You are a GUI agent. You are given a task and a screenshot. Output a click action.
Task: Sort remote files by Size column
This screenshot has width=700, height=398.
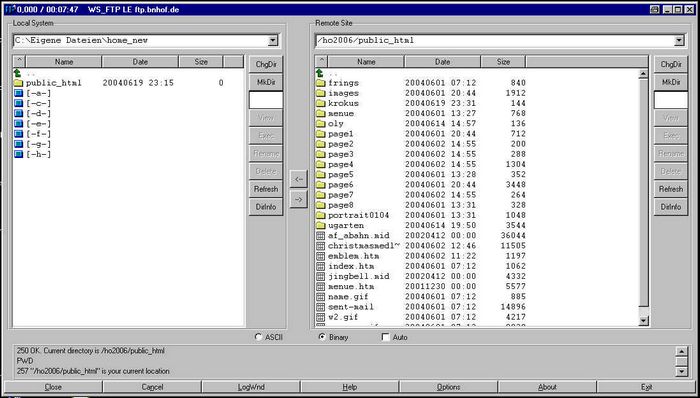pyautogui.click(x=503, y=62)
